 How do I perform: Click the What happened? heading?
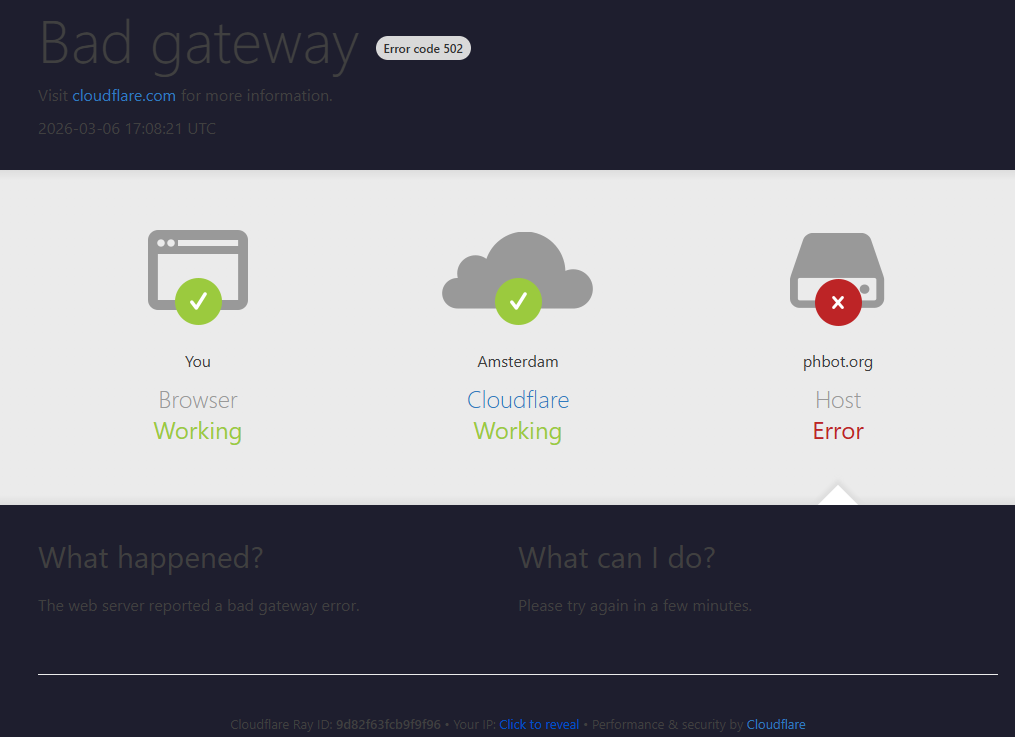tap(151, 558)
